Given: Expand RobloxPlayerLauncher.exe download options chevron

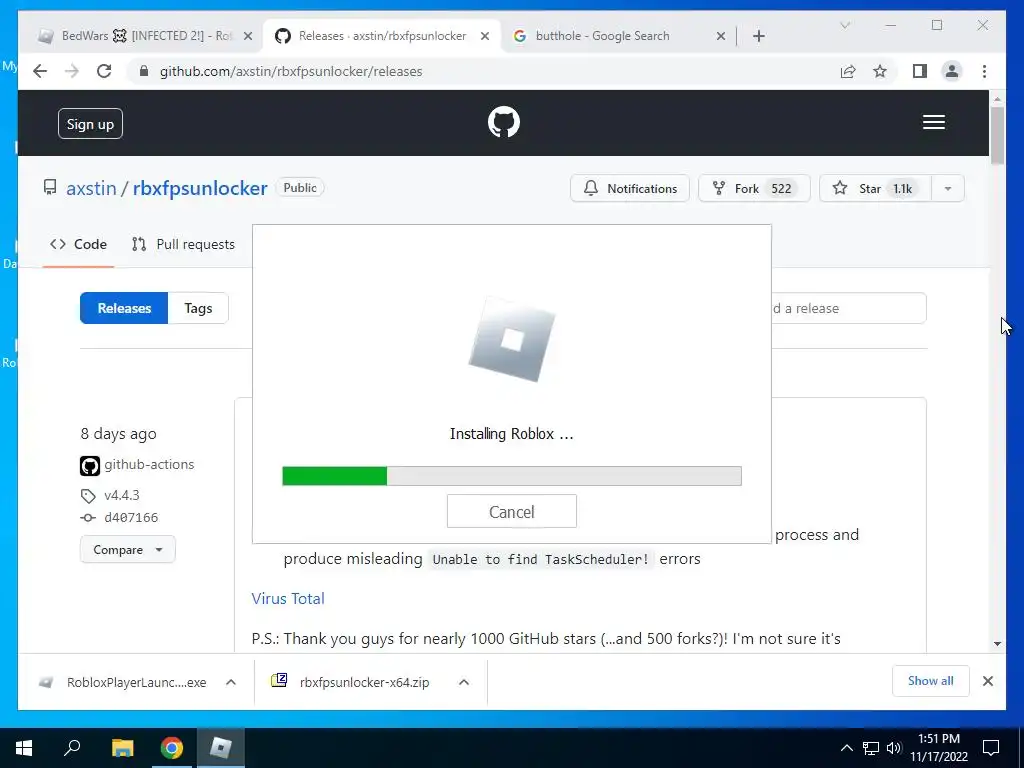Looking at the screenshot, I should (x=231, y=682).
